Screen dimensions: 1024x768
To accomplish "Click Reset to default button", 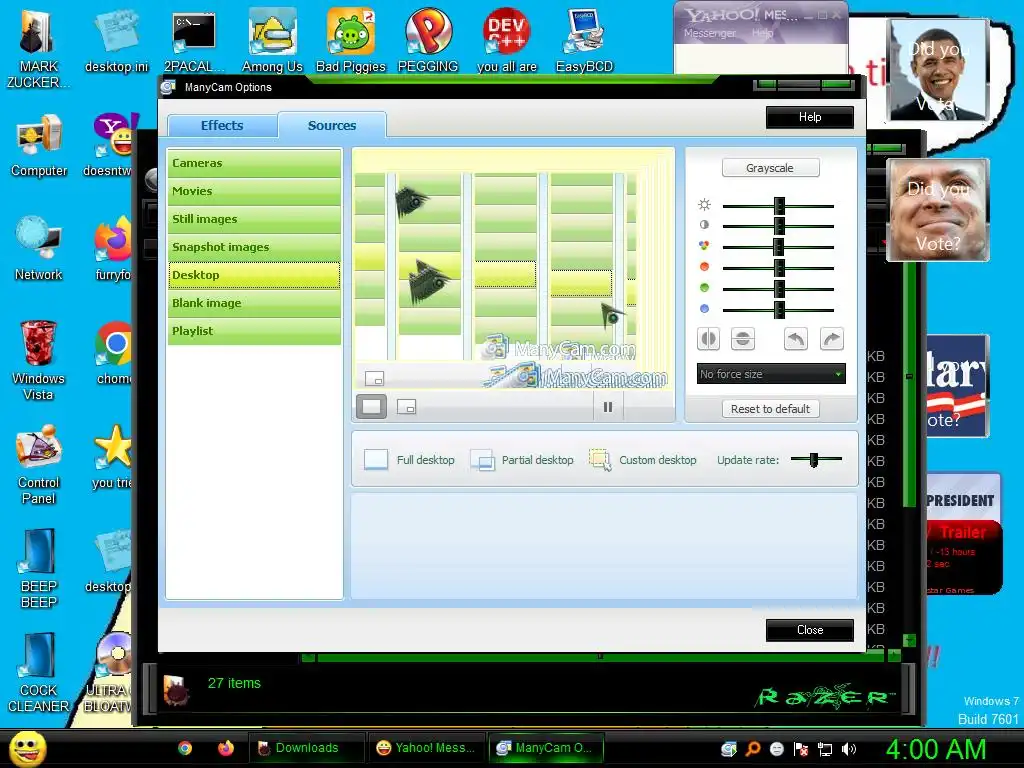I will click(770, 409).
